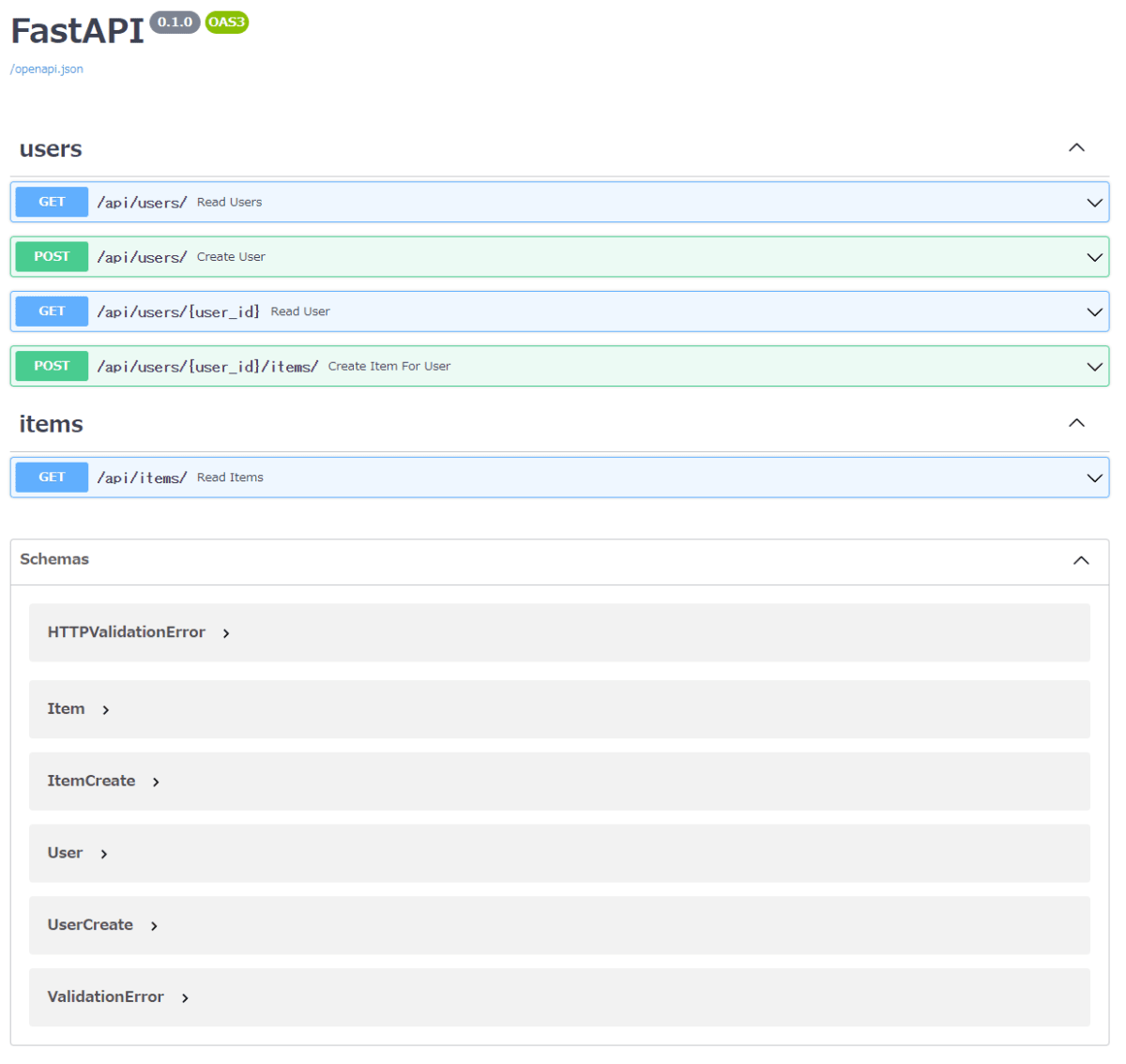The image size is (1126, 1064).
Task: Click the Read Users description text
Action: point(229,203)
